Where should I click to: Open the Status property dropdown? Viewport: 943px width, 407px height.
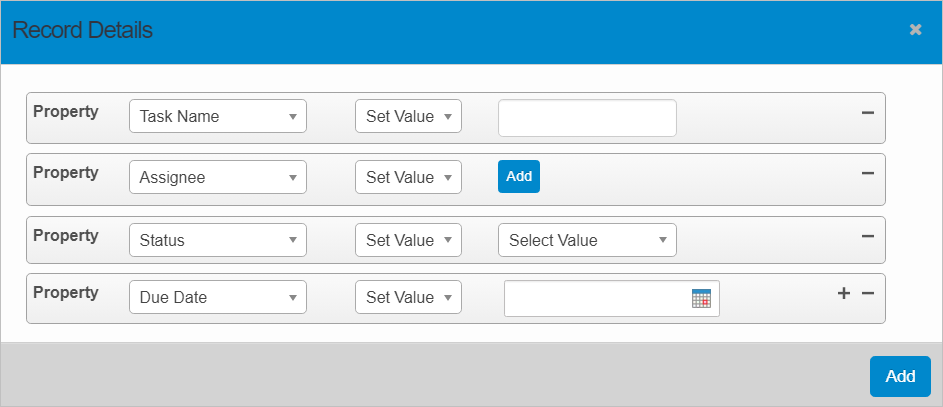[218, 240]
